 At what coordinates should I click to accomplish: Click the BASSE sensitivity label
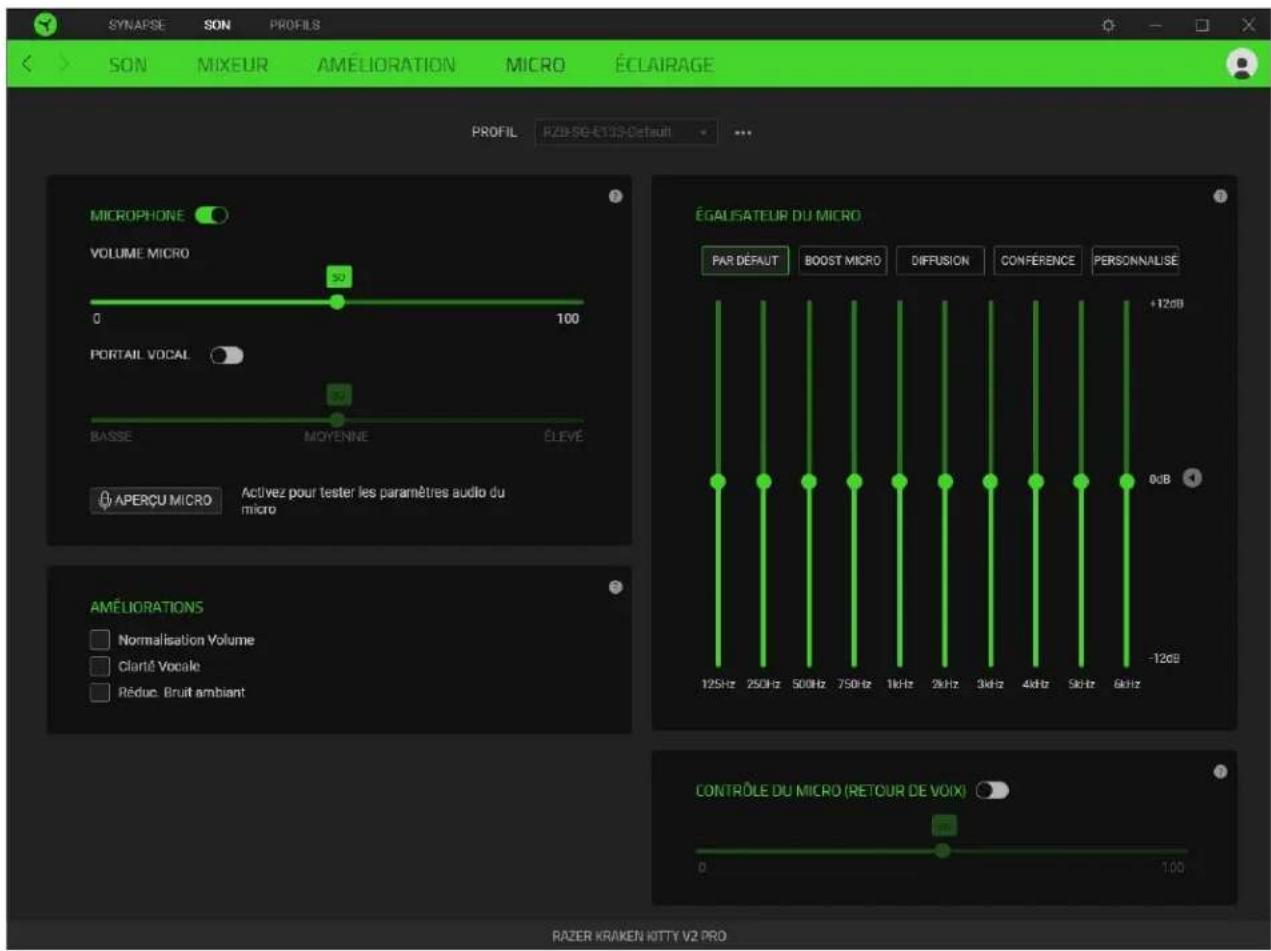point(111,437)
